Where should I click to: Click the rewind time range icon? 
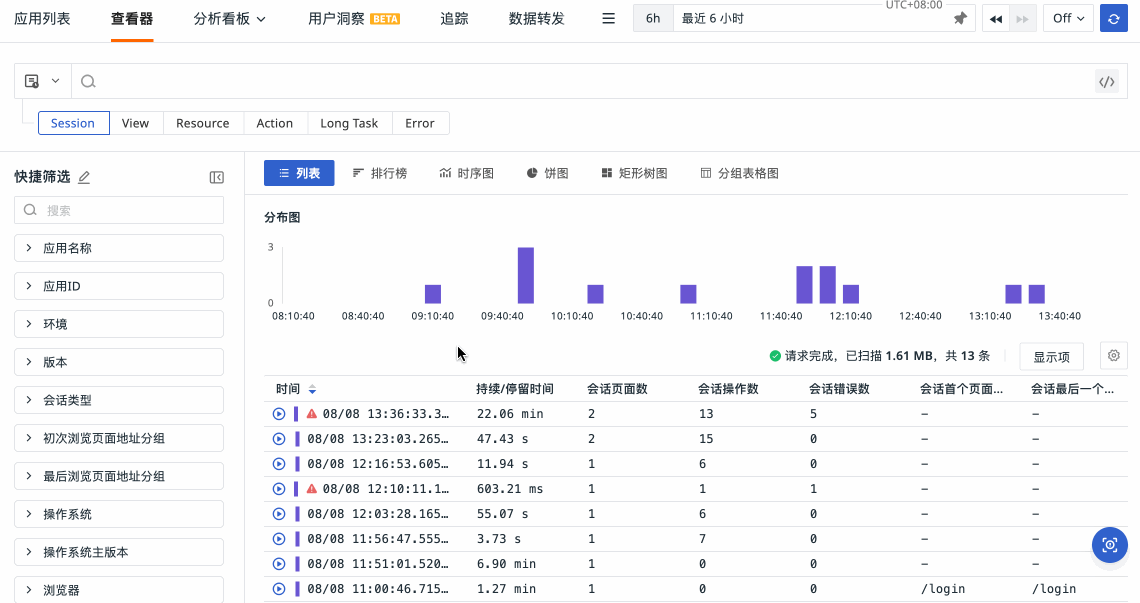(x=996, y=19)
